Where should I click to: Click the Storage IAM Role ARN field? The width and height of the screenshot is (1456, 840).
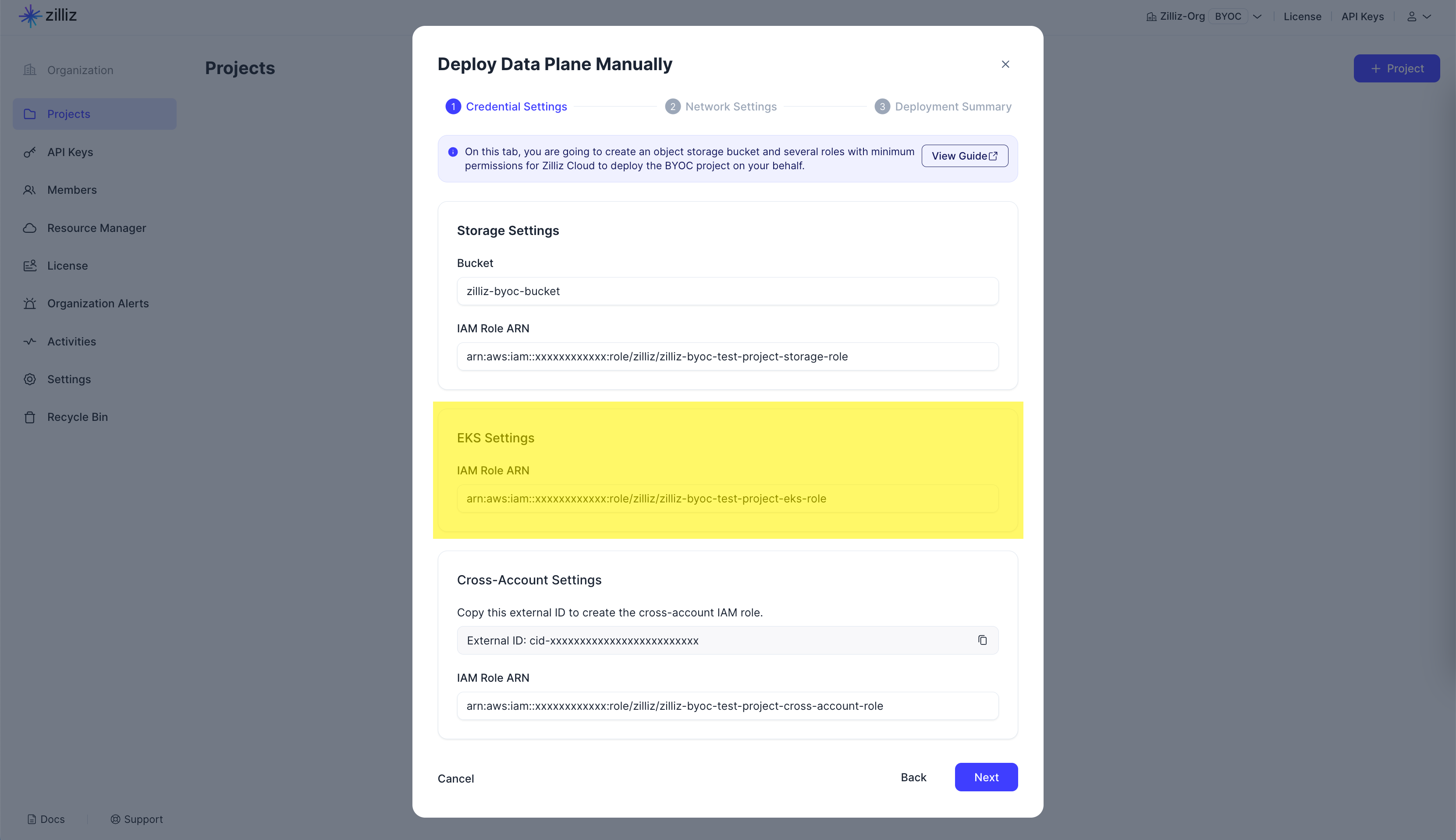pyautogui.click(x=727, y=356)
